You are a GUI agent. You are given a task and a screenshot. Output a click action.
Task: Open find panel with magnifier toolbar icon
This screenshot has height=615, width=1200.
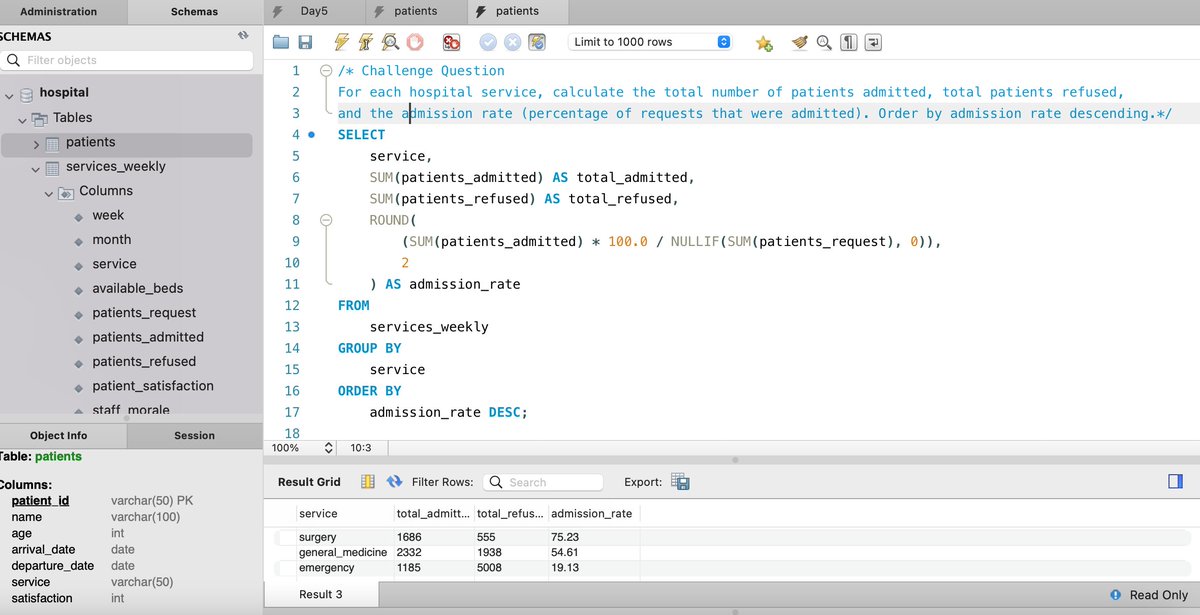point(823,42)
